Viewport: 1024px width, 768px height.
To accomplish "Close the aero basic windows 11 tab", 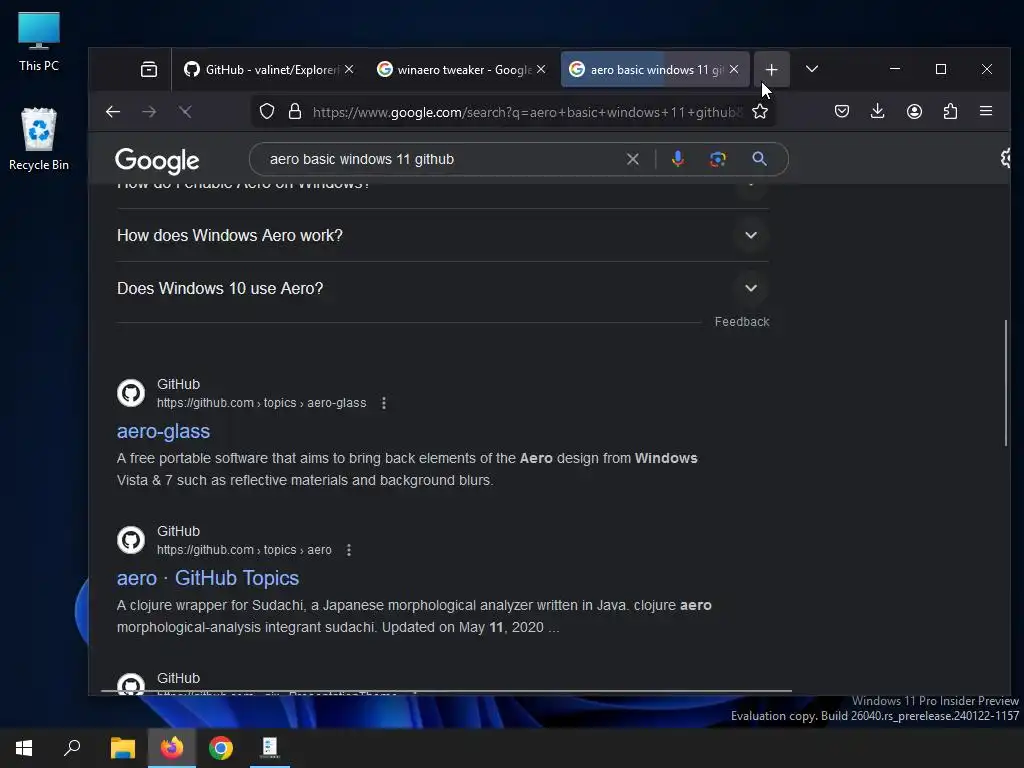I will [x=734, y=69].
